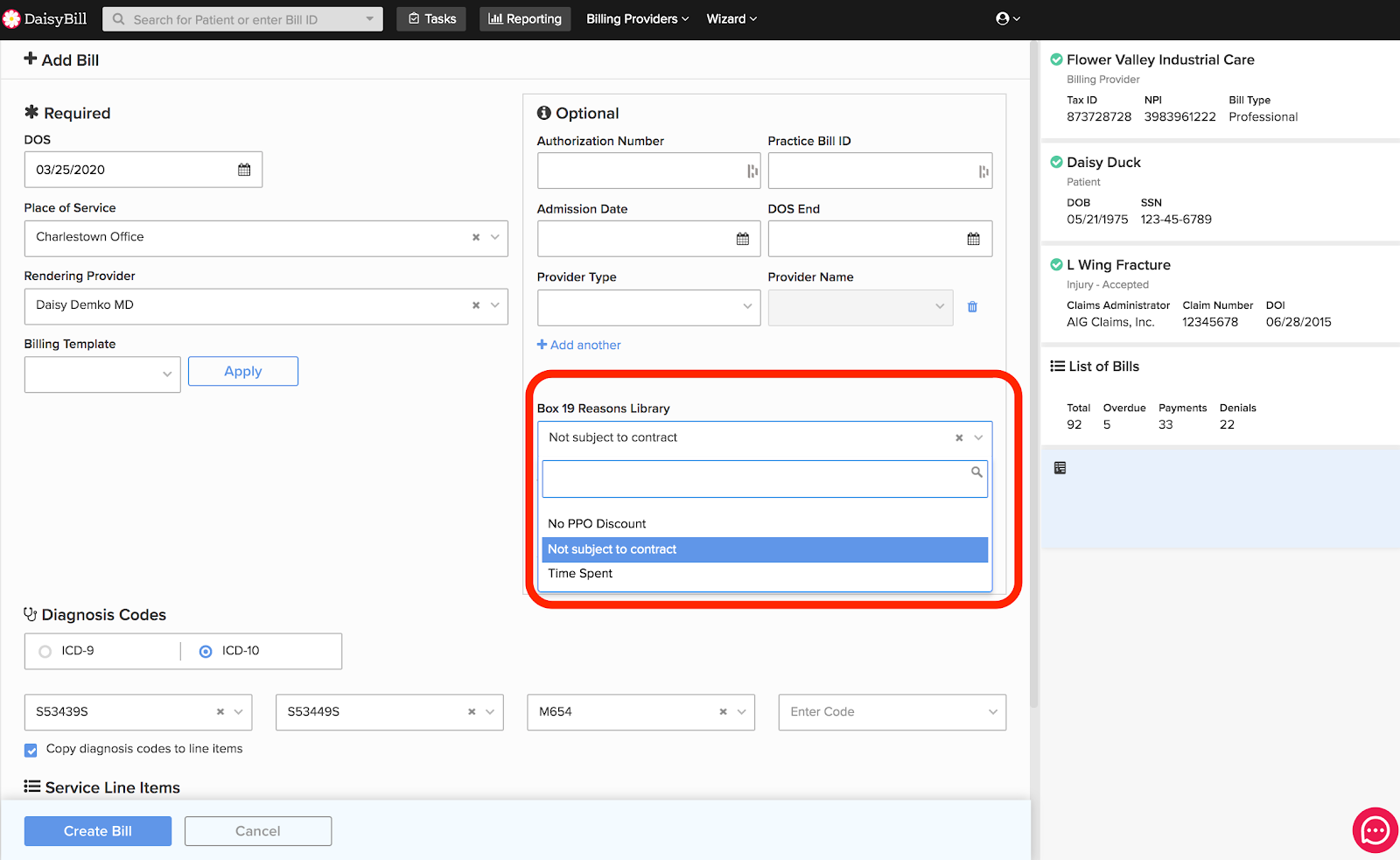Clear Box 19 'Not subject to contract' selection
The image size is (1400, 860).
coord(959,437)
